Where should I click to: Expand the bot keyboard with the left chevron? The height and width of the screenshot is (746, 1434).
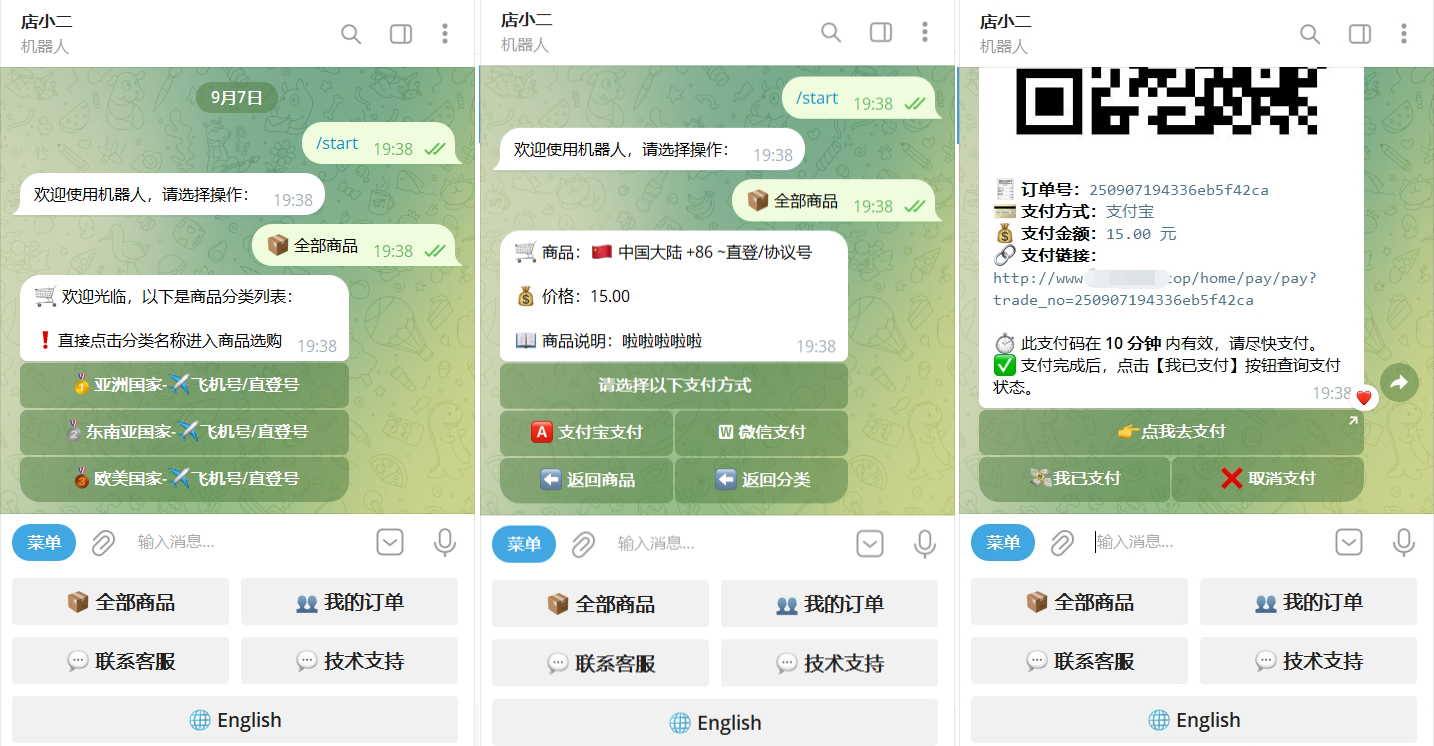390,541
